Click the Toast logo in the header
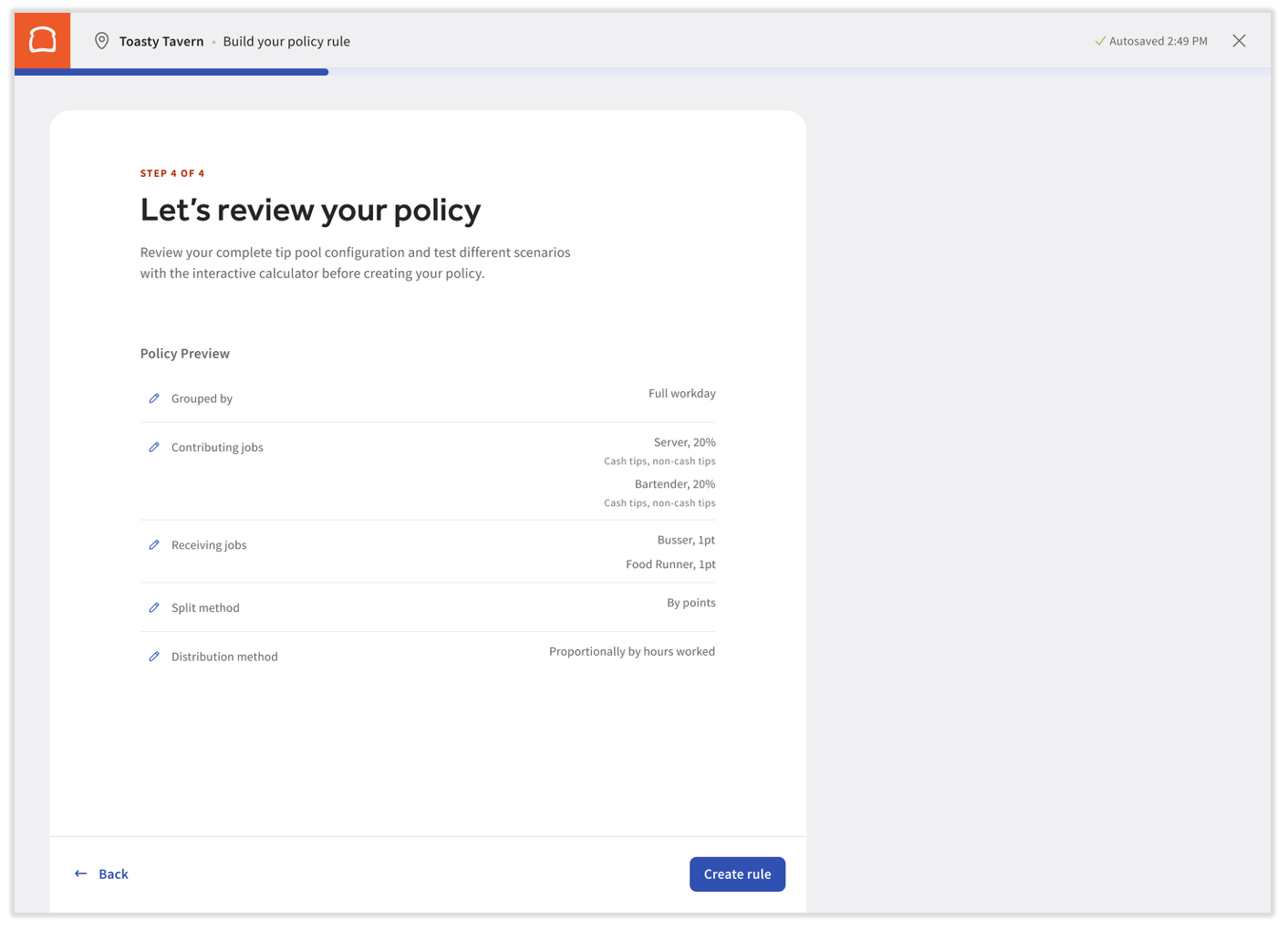The image size is (1288, 930). click(x=42, y=40)
